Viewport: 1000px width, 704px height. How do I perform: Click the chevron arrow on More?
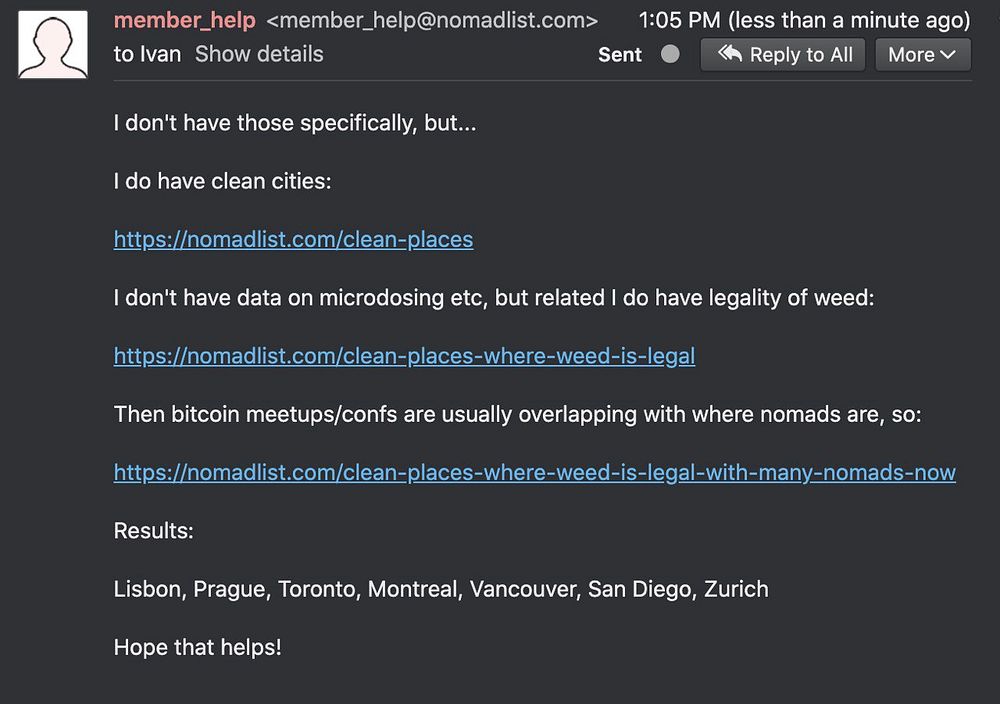click(x=948, y=55)
